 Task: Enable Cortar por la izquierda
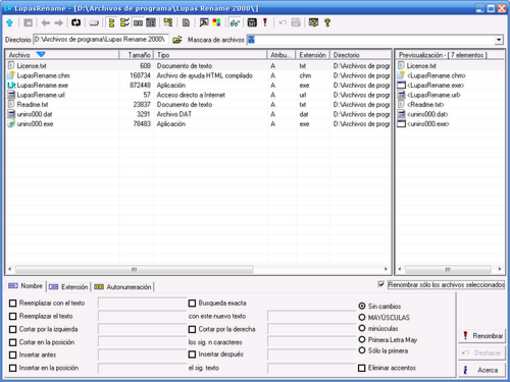13,329
